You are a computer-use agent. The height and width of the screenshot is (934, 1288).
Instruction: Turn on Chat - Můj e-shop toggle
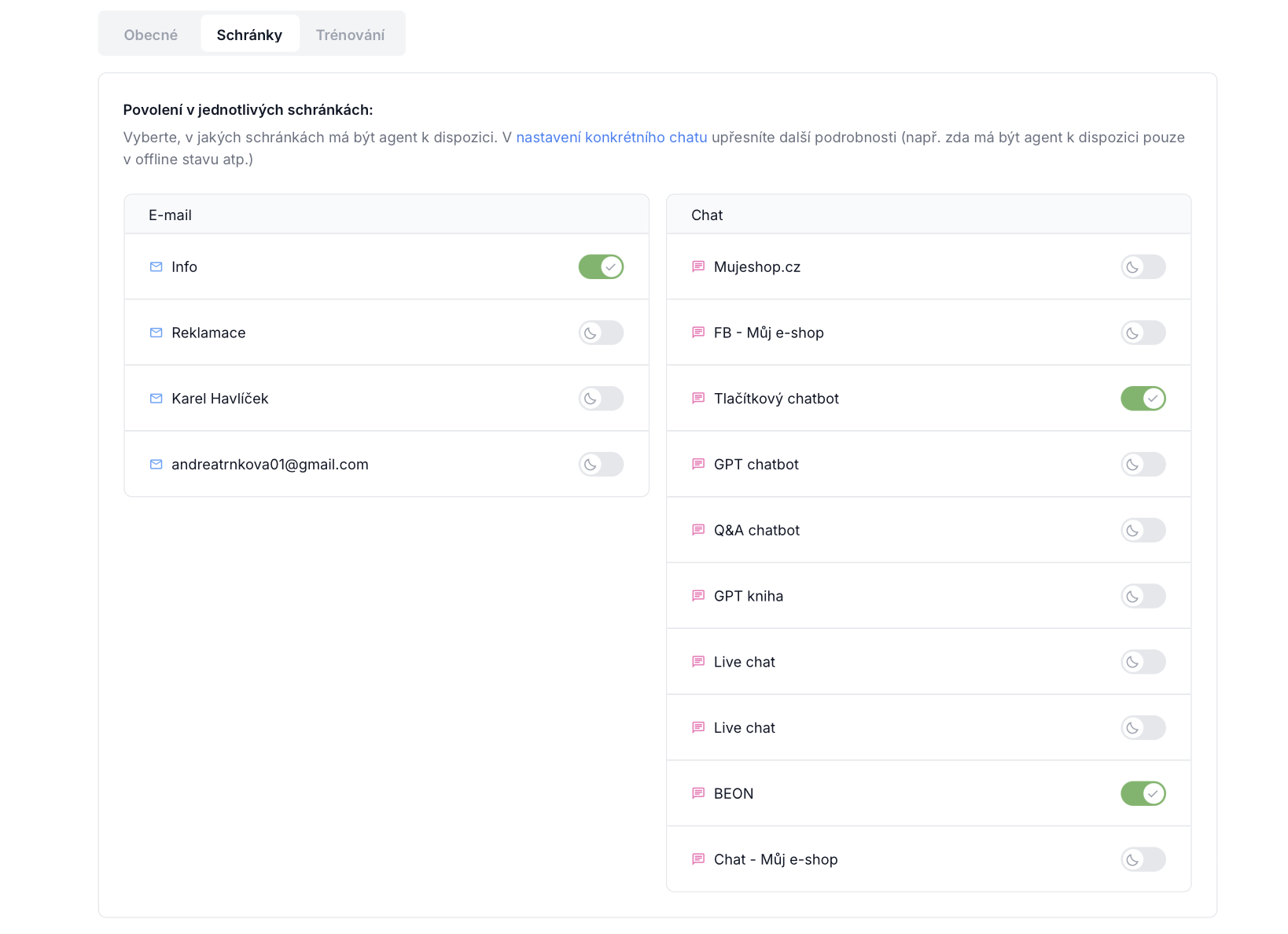1143,859
